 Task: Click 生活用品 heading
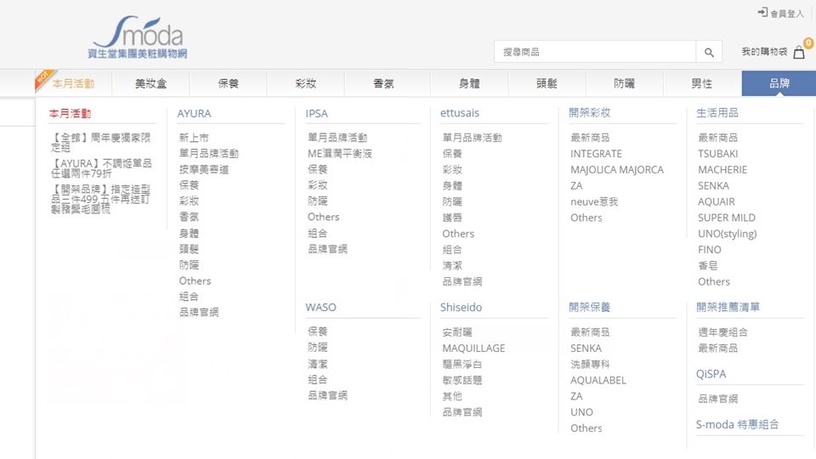pyautogui.click(x=717, y=112)
